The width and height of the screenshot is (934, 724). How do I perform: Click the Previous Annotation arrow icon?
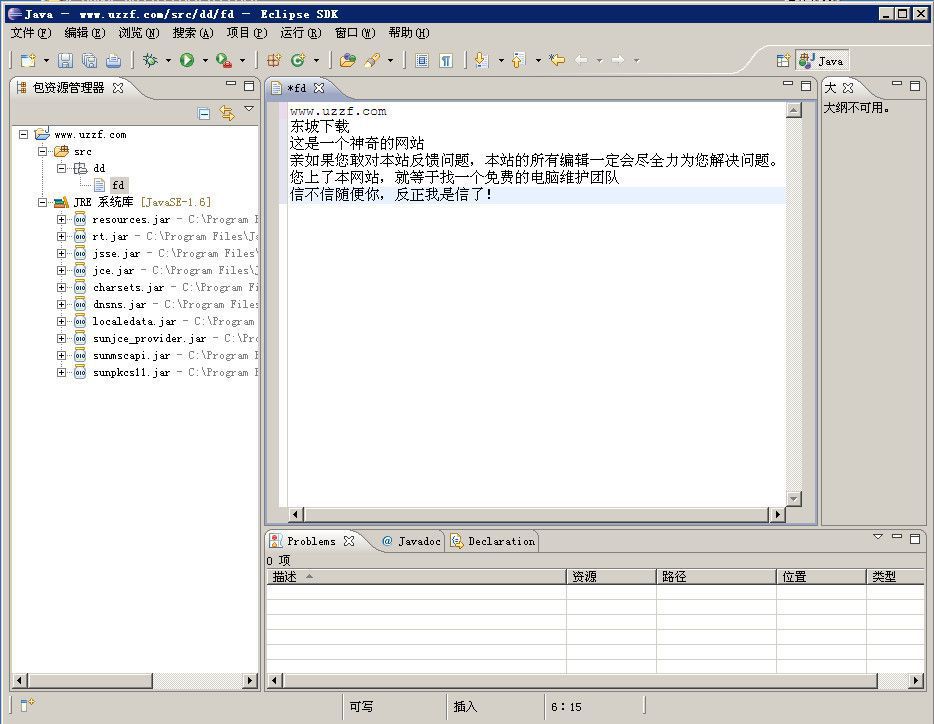coord(518,60)
